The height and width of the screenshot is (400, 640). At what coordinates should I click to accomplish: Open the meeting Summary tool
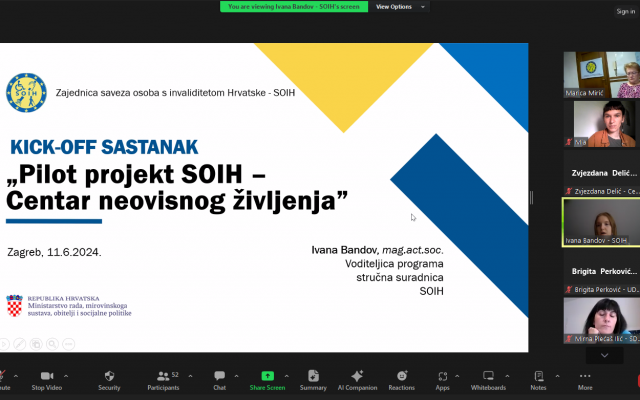click(313, 380)
